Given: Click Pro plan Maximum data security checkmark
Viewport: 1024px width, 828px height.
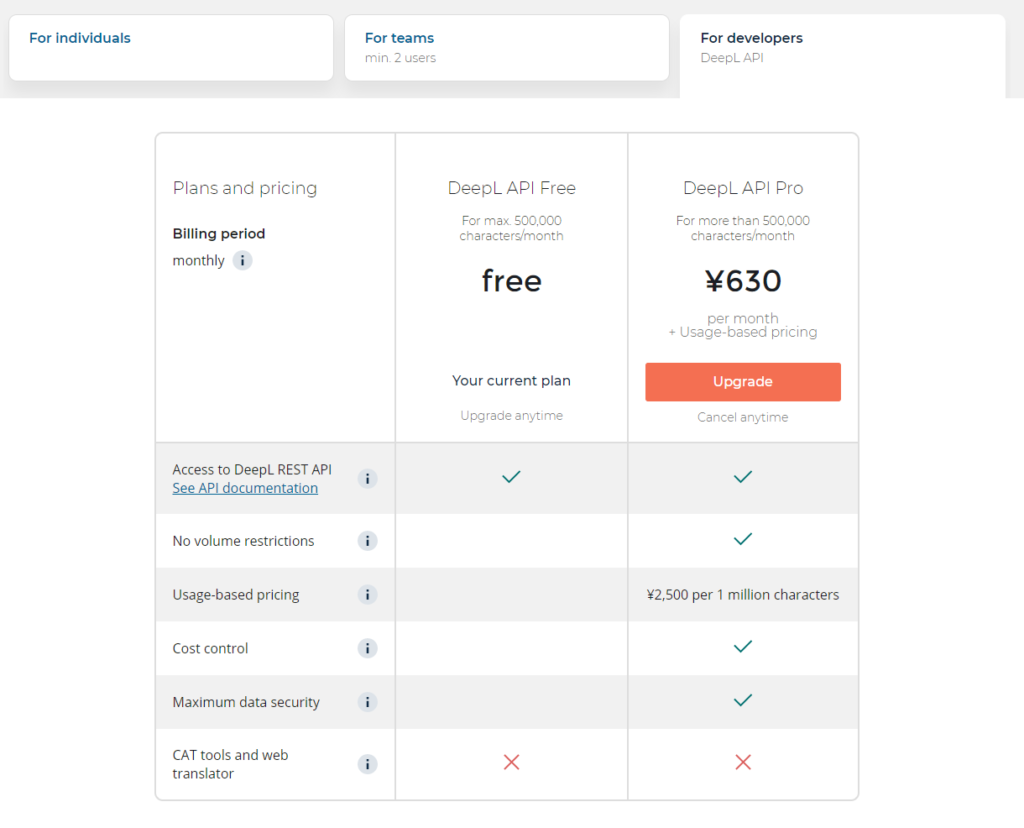Looking at the screenshot, I should click(x=743, y=700).
